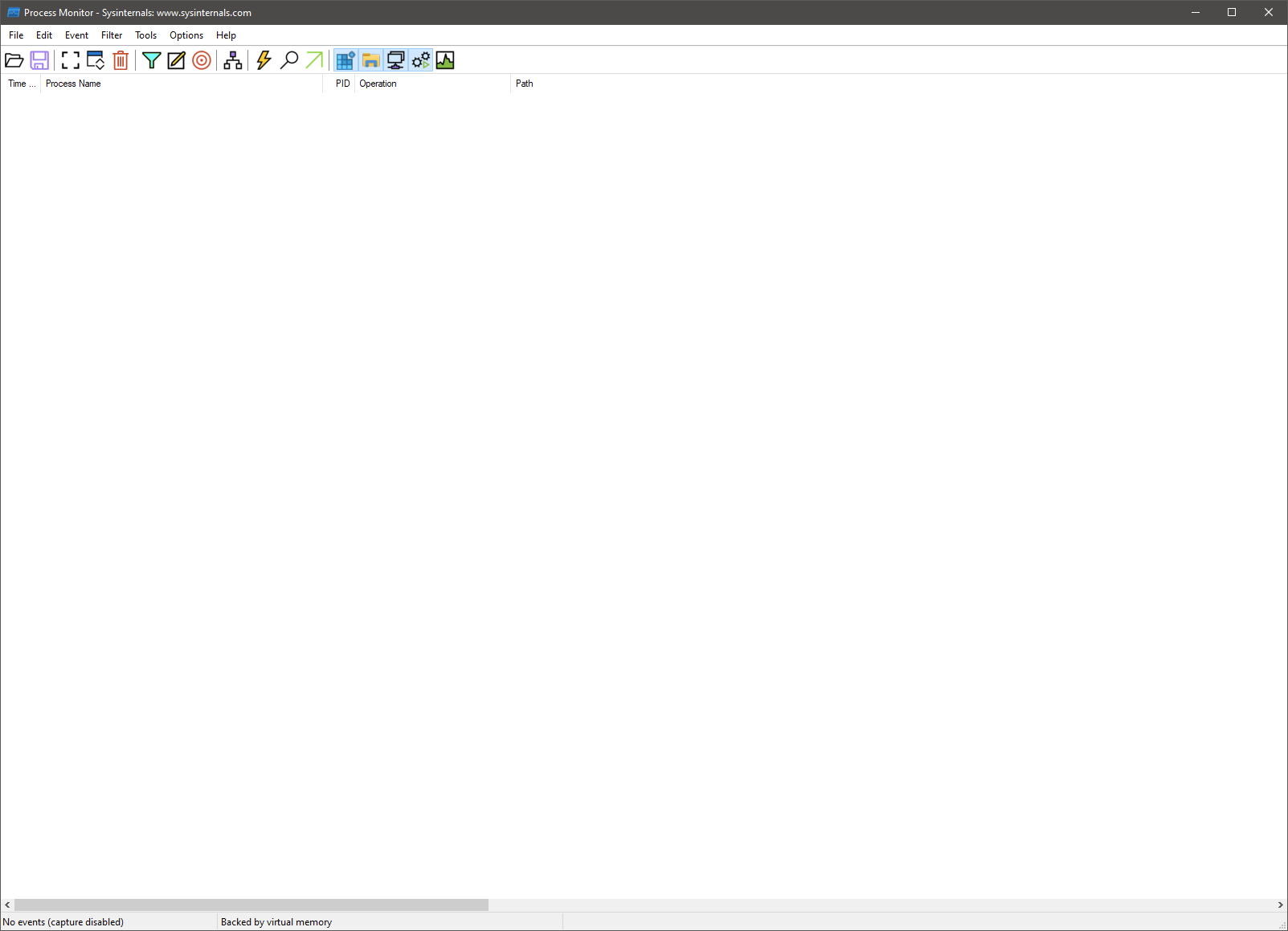
Task: Toggle Show File System Activity filter
Action: [x=370, y=60]
